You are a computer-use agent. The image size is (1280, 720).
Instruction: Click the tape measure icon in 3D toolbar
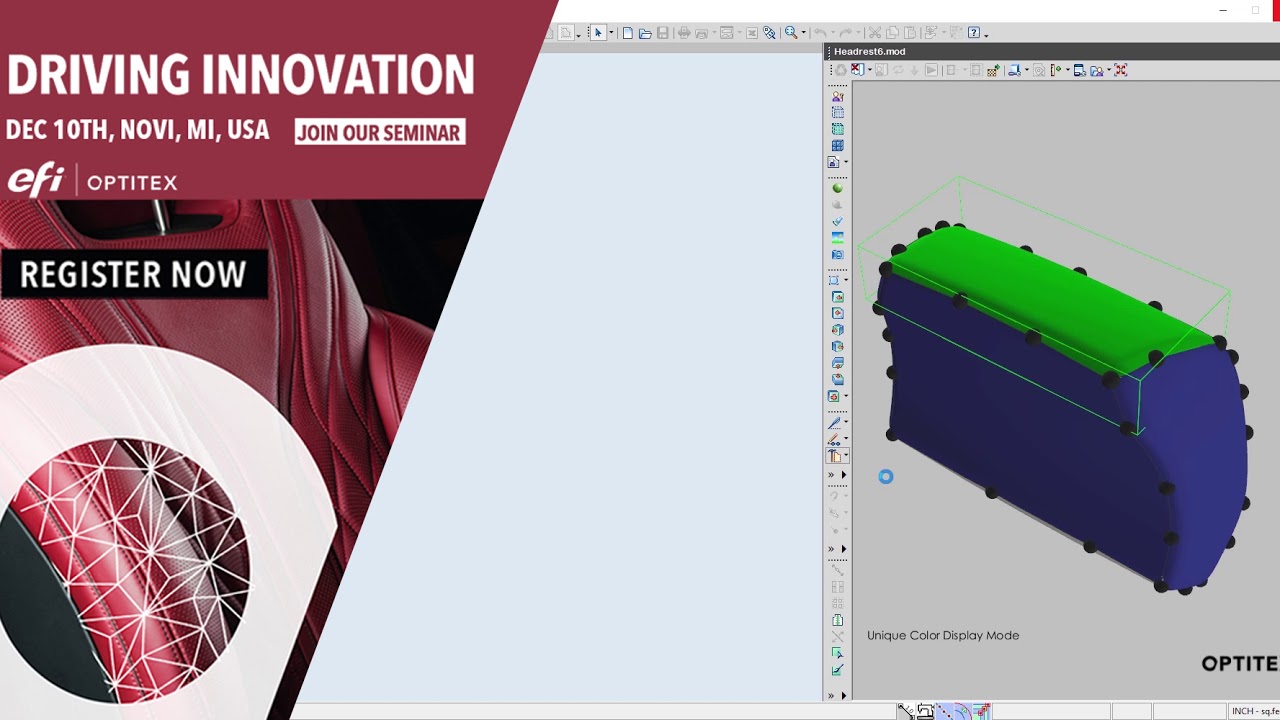pyautogui.click(x=1055, y=70)
